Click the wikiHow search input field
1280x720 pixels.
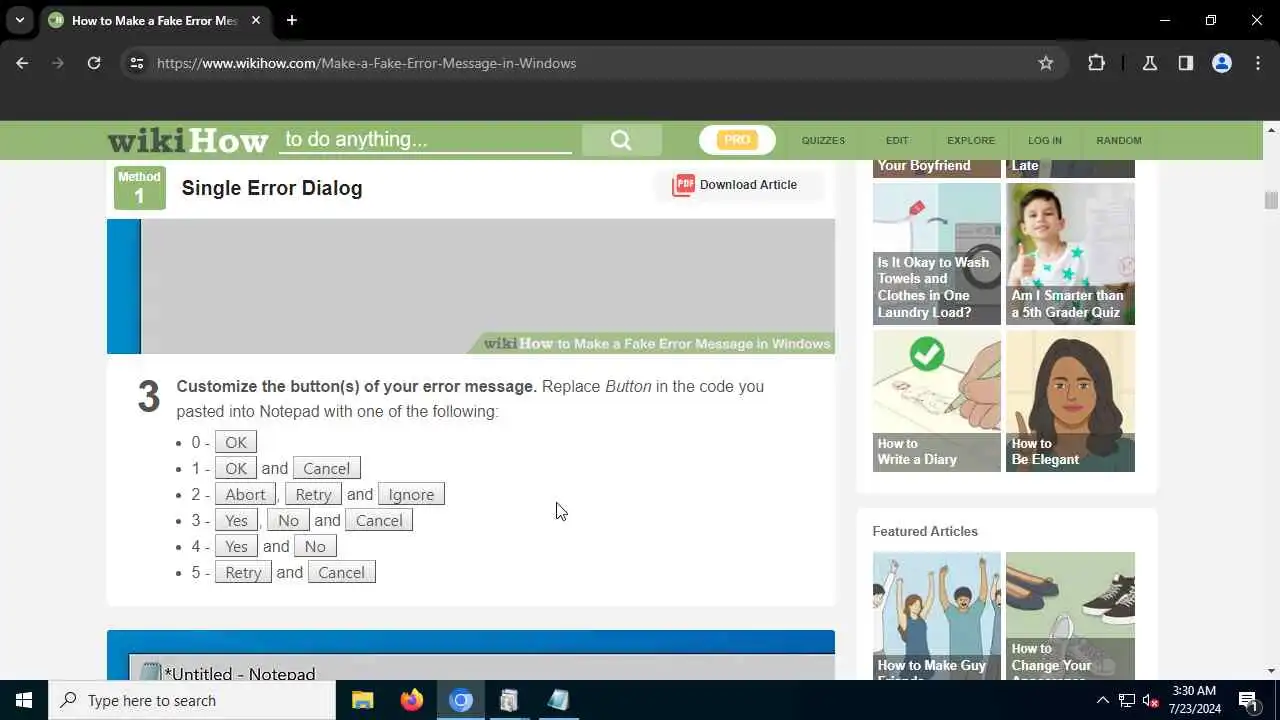click(x=426, y=139)
